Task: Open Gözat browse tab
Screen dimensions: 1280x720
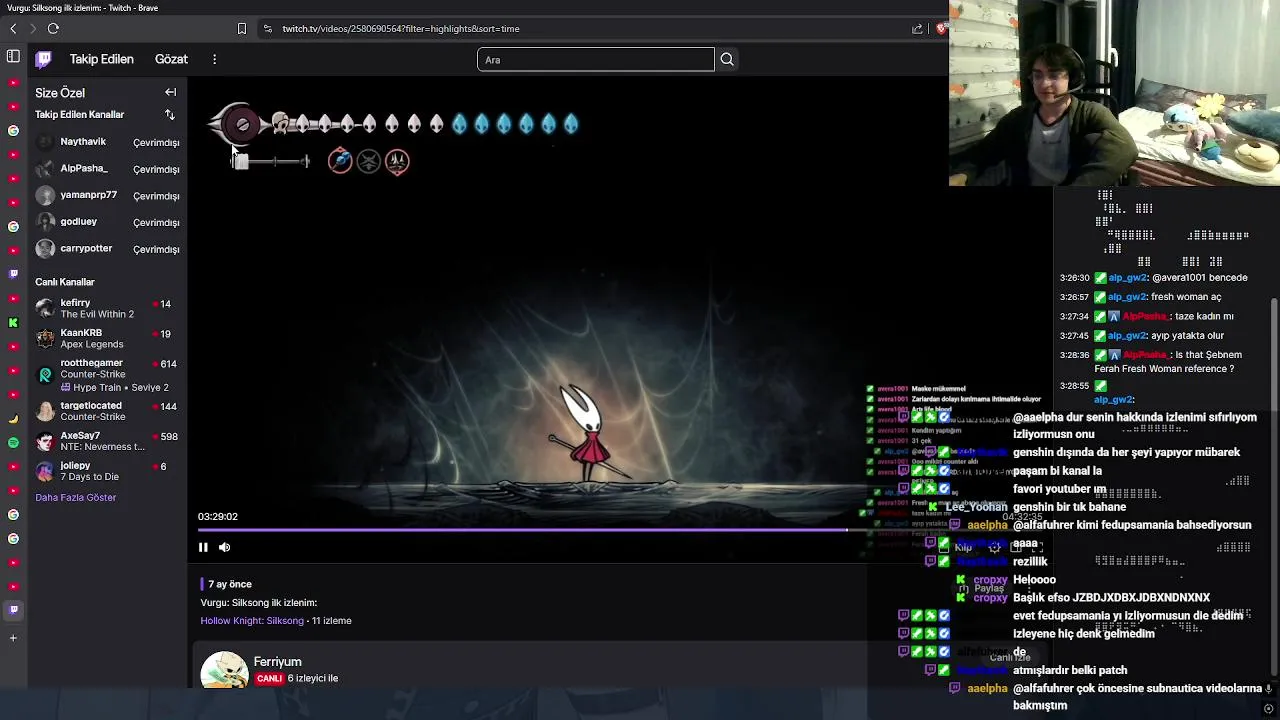Action: click(171, 59)
